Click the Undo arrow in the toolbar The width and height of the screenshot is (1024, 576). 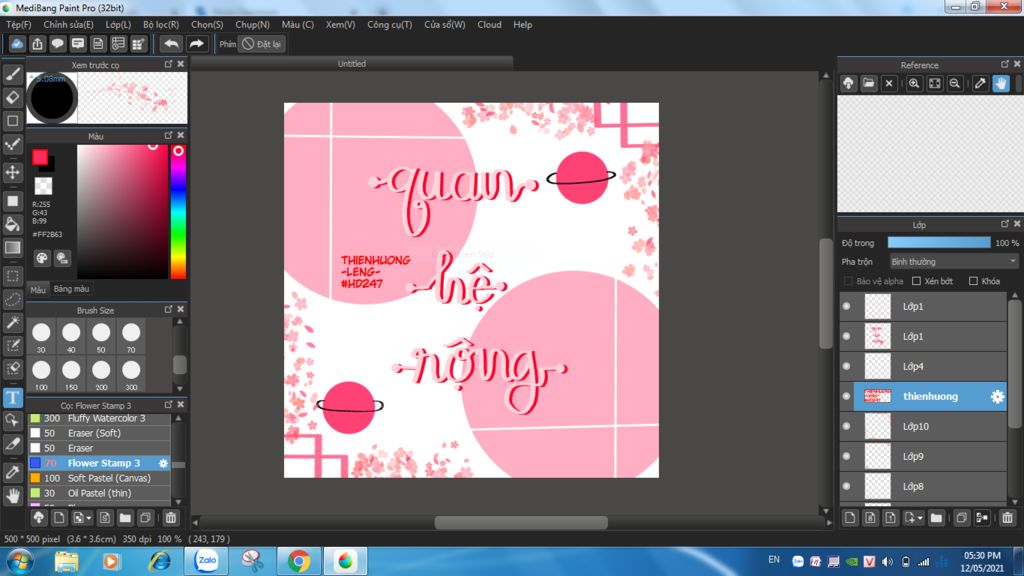(x=171, y=44)
